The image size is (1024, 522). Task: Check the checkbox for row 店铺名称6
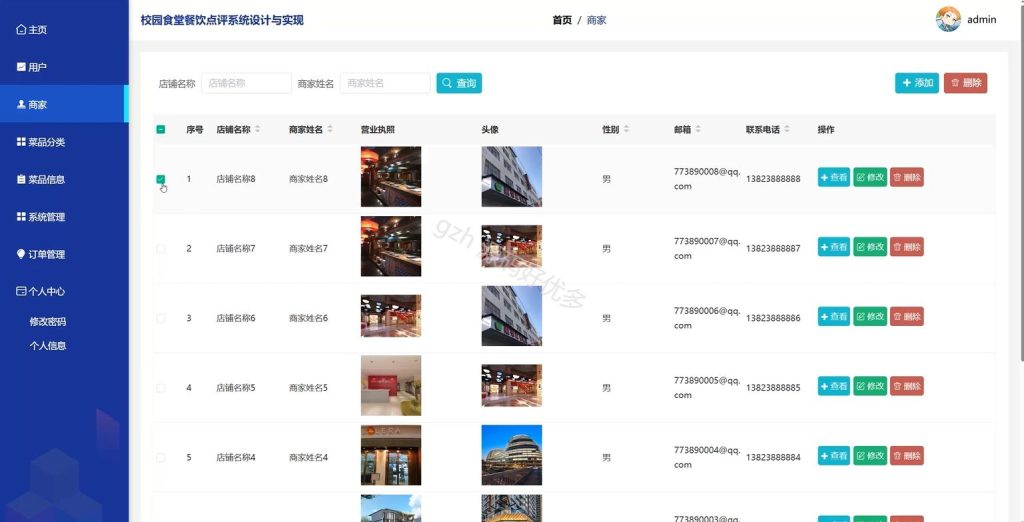coord(161,318)
